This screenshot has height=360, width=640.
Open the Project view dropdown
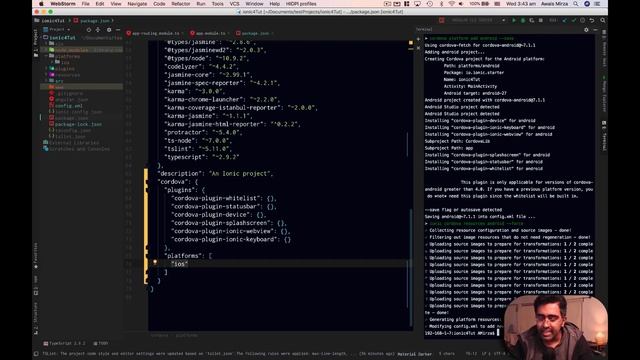pos(57,30)
